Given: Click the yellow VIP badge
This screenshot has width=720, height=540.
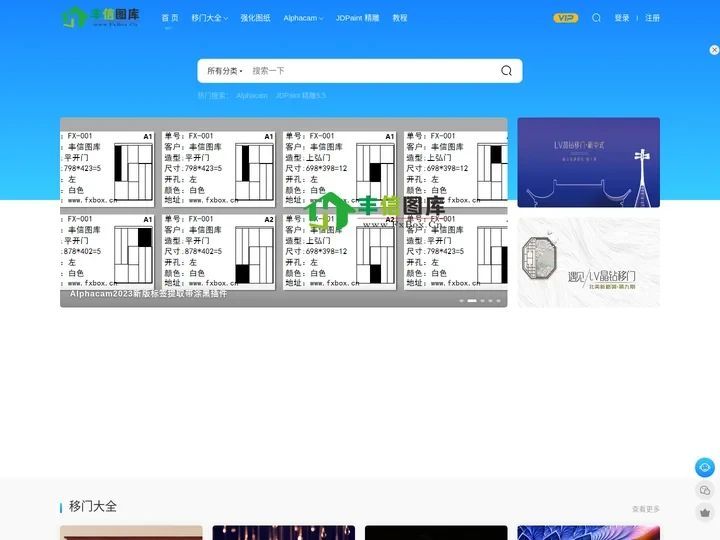Looking at the screenshot, I should [x=565, y=18].
